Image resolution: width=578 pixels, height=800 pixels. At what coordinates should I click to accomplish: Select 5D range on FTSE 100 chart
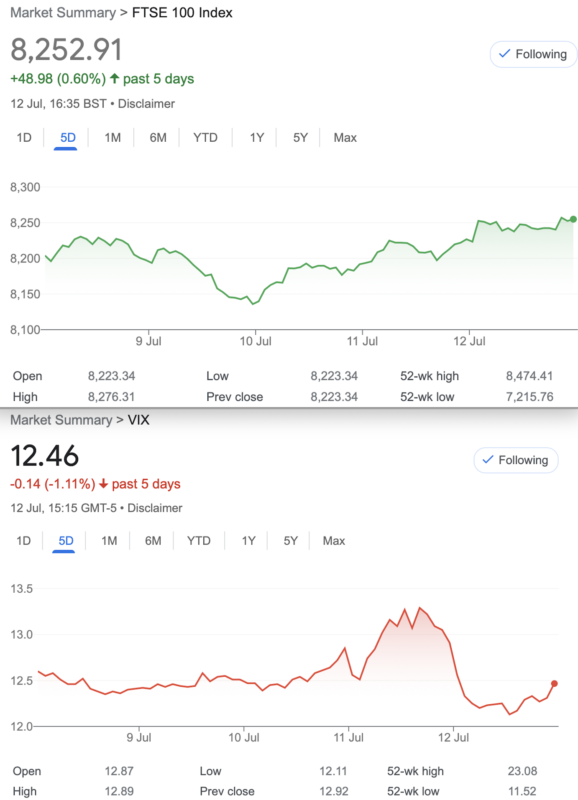coord(68,138)
